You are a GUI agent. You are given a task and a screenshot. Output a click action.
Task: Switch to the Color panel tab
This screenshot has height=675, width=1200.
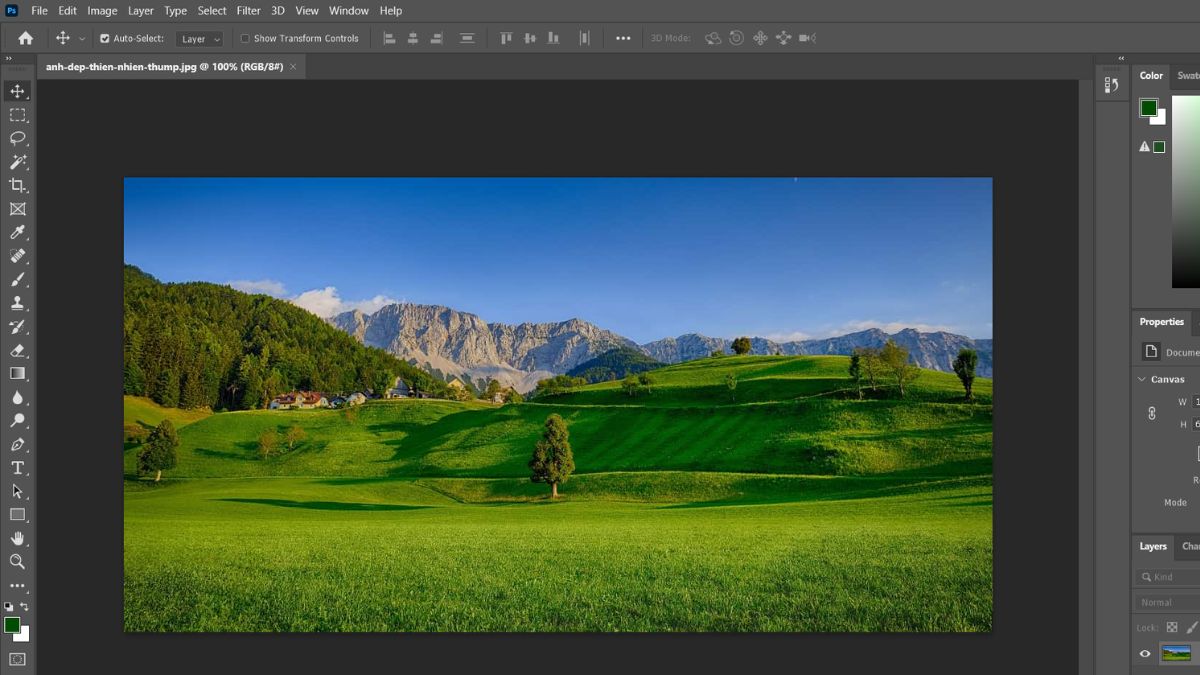(x=1151, y=75)
